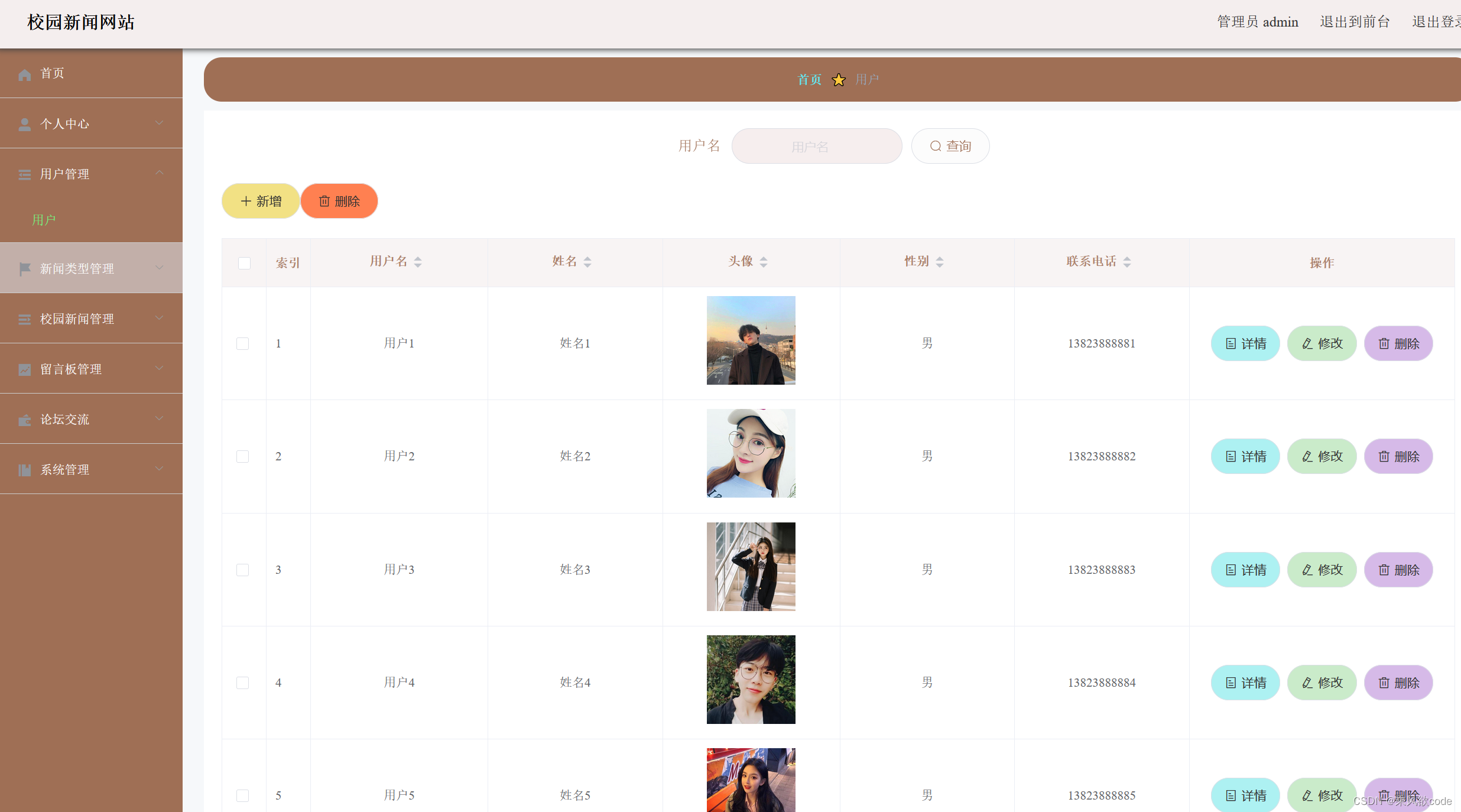The image size is (1461, 812).
Task: Check the checkbox for row 用户1
Action: coord(242,343)
